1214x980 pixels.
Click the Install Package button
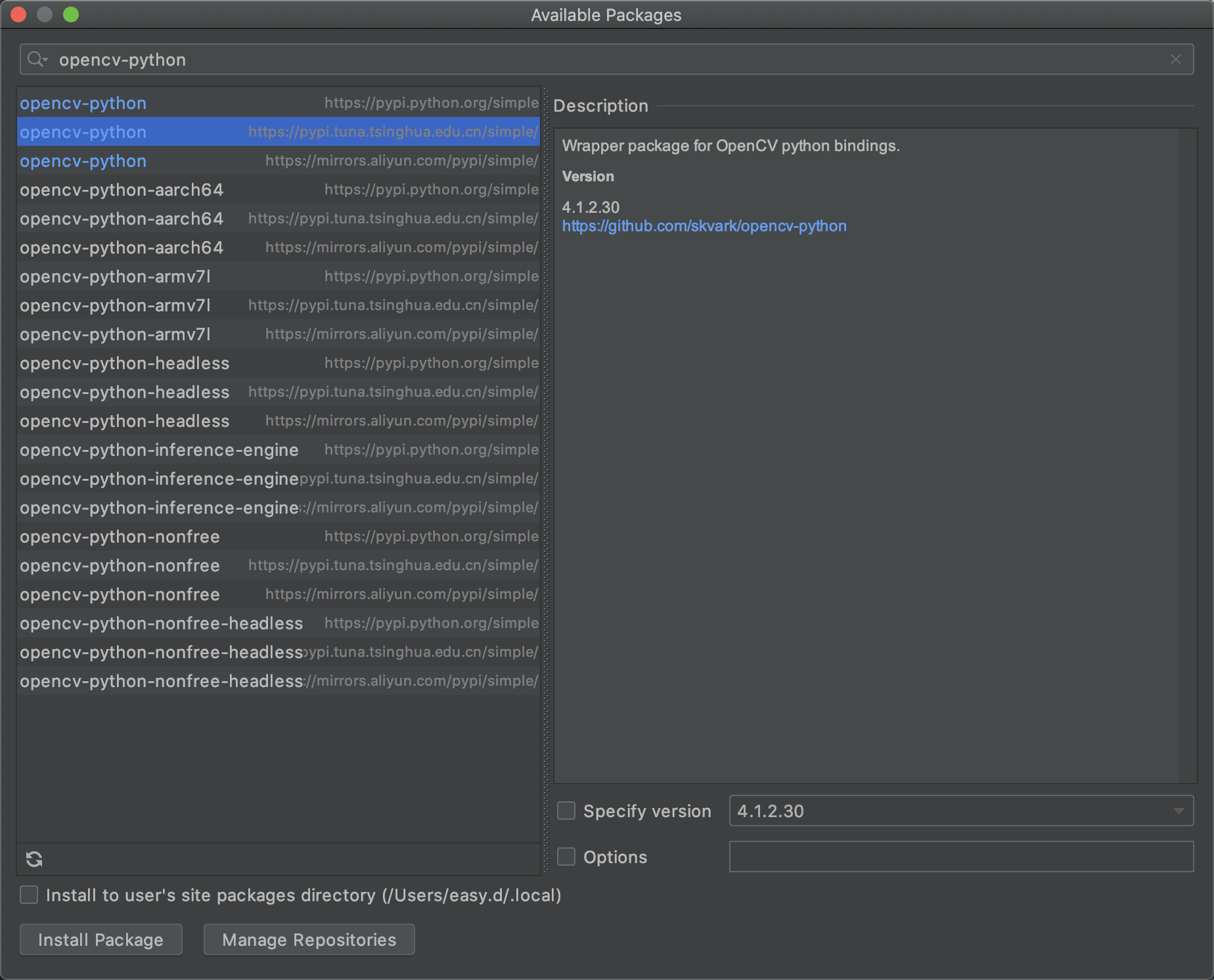pos(101,939)
